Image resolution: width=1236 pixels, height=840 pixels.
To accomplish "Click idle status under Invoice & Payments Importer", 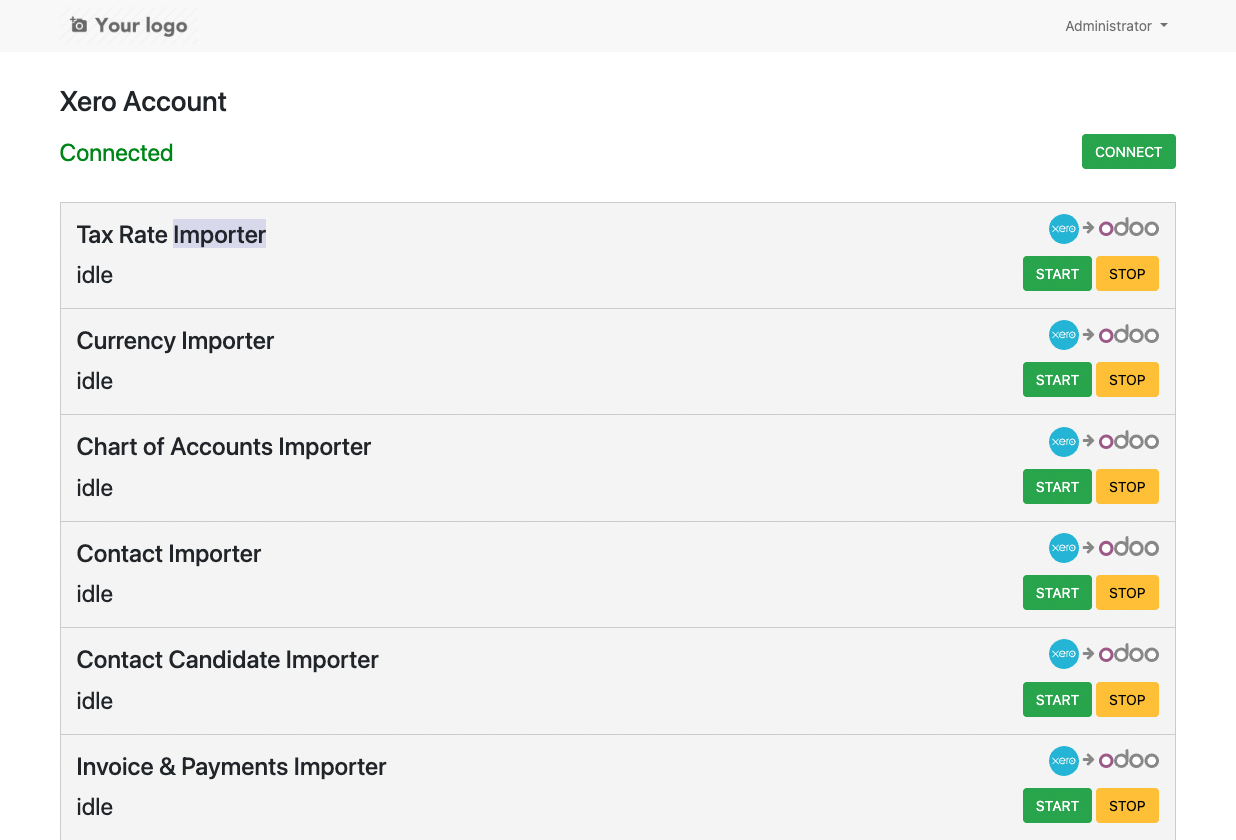I will pos(95,807).
